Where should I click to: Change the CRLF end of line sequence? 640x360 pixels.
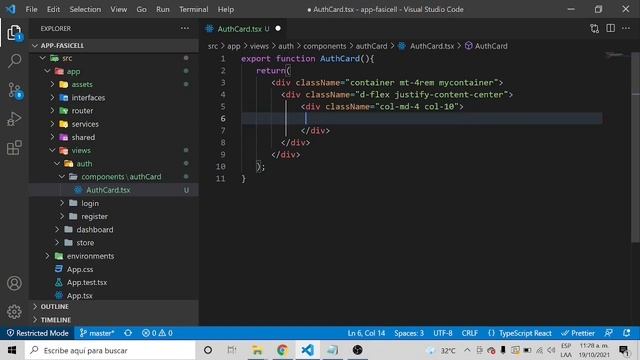tap(470, 333)
